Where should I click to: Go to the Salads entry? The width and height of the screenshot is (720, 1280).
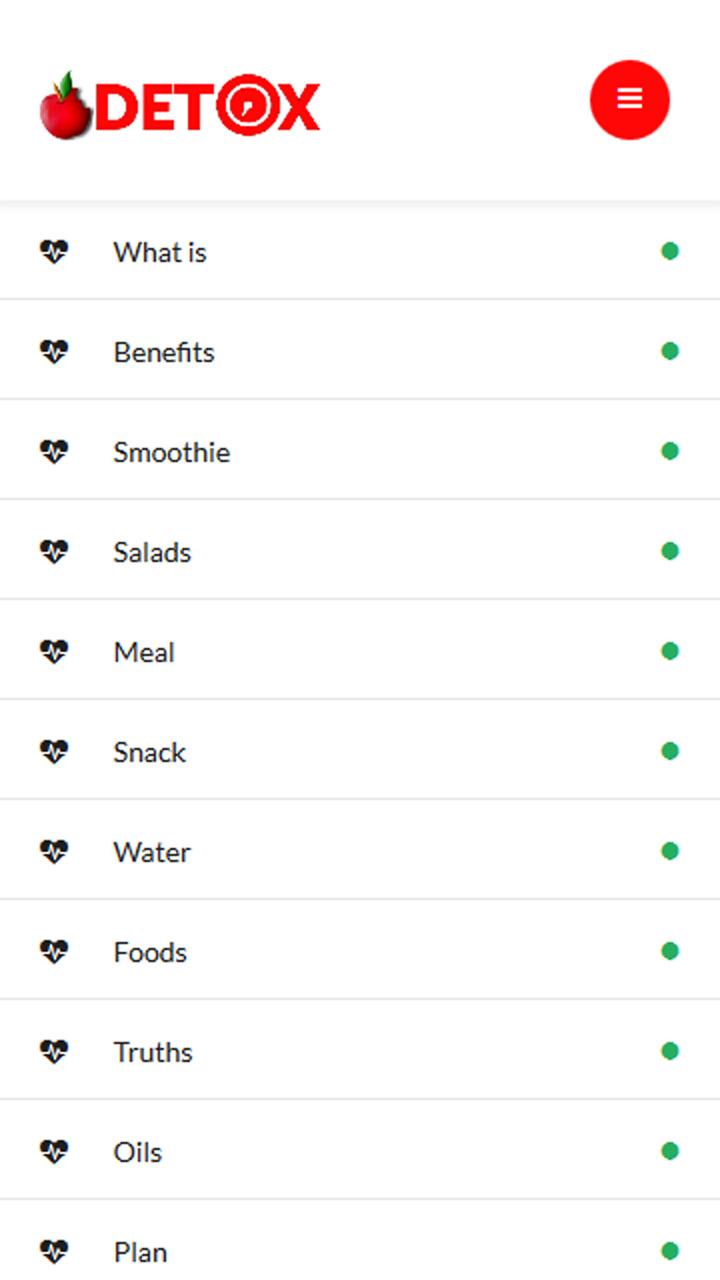point(360,551)
